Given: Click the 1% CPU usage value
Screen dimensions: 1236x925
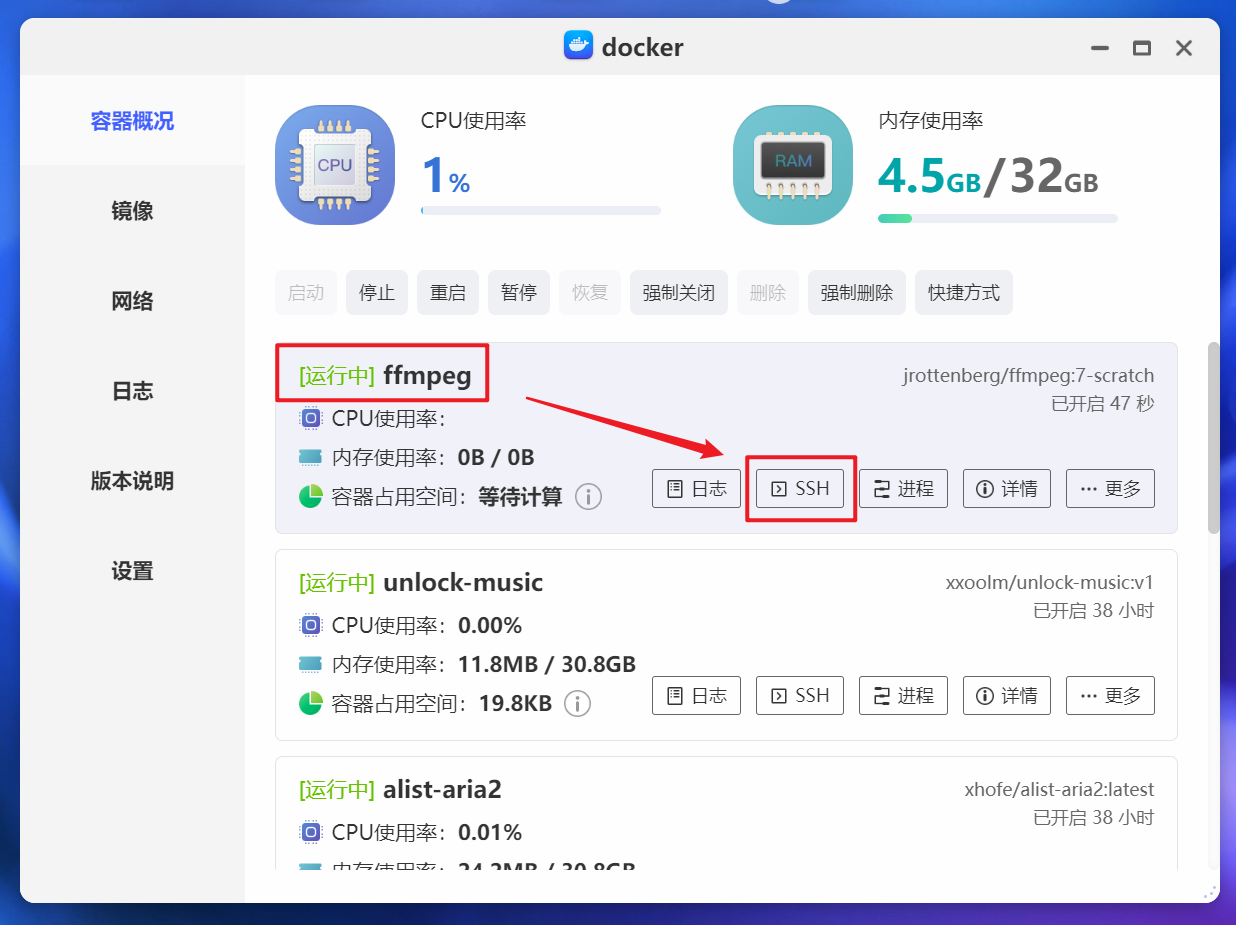Looking at the screenshot, I should point(445,176).
